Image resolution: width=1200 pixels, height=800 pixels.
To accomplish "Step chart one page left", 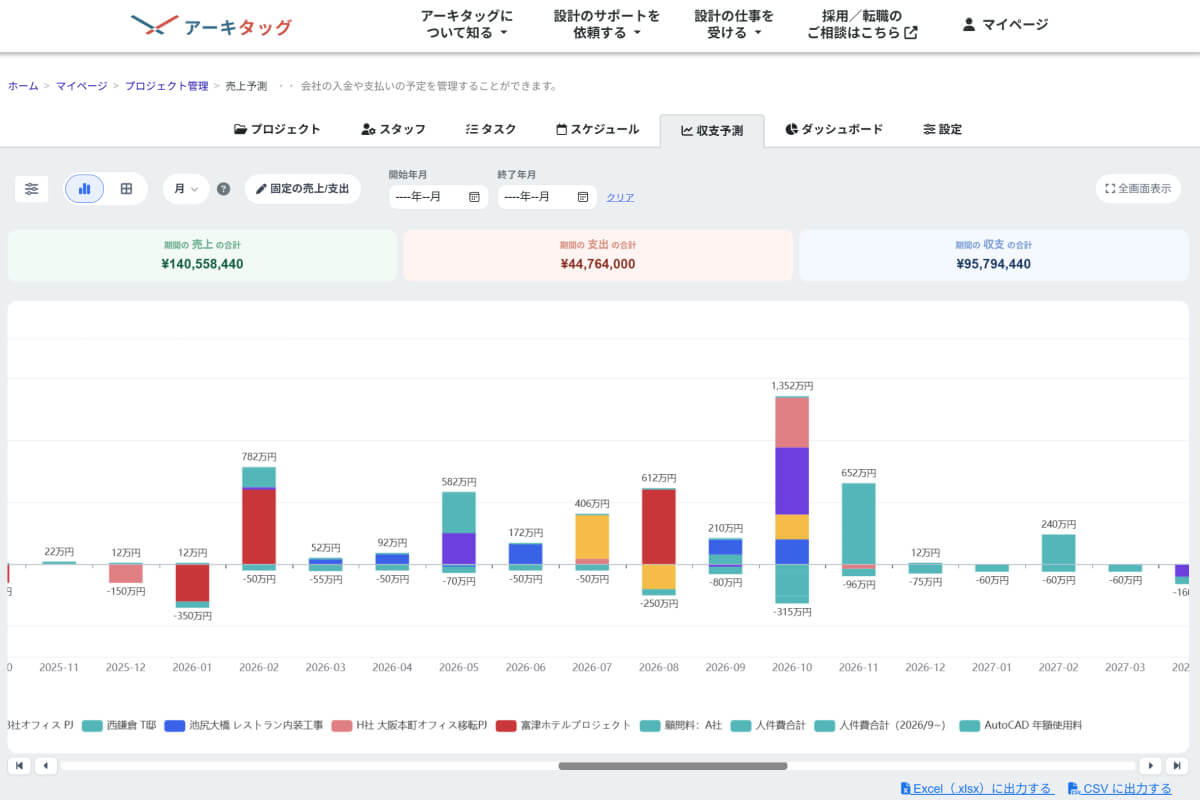I will (46, 766).
